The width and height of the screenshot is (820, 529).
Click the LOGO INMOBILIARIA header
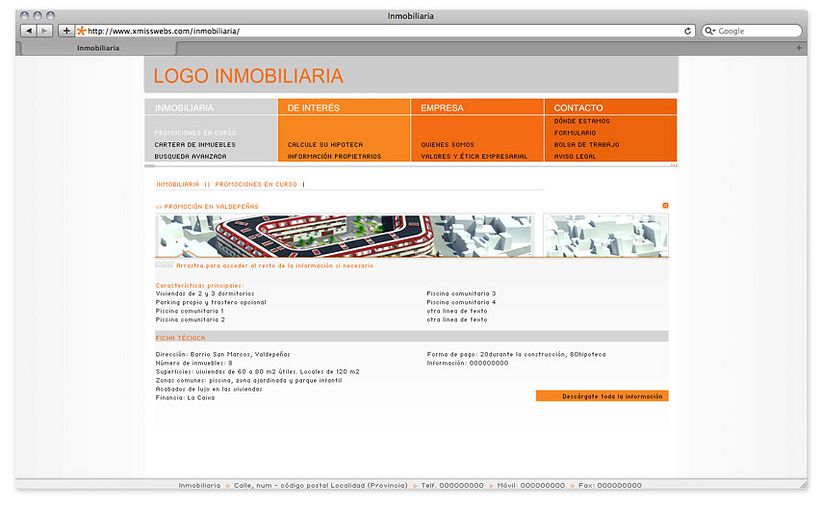[248, 76]
